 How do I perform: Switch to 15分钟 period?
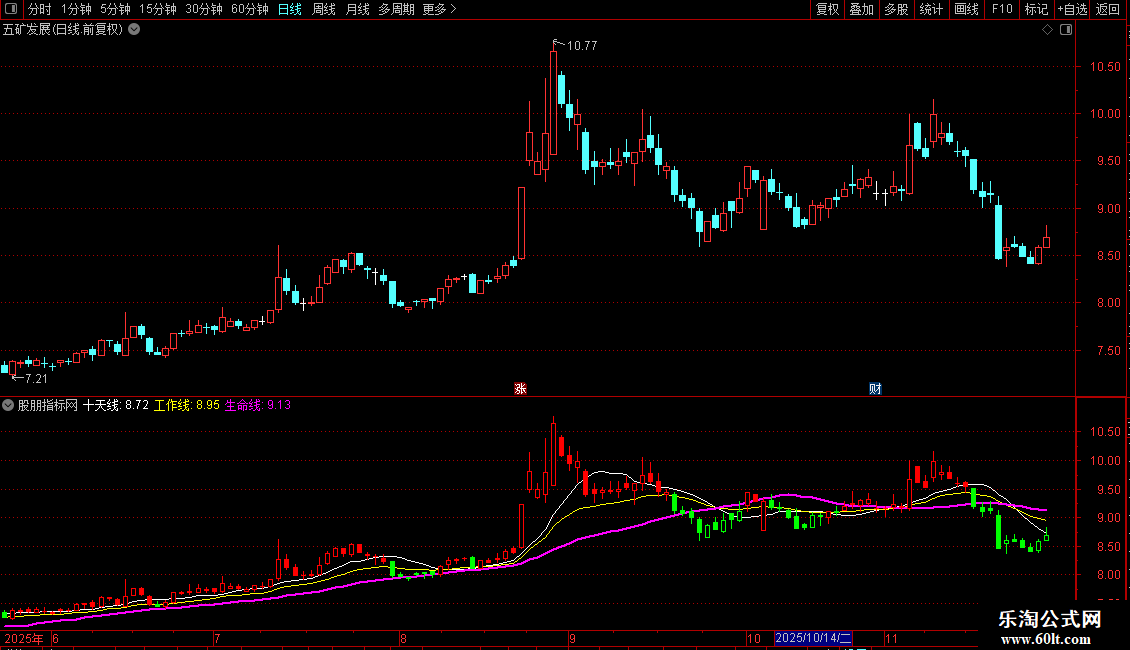coord(158,9)
